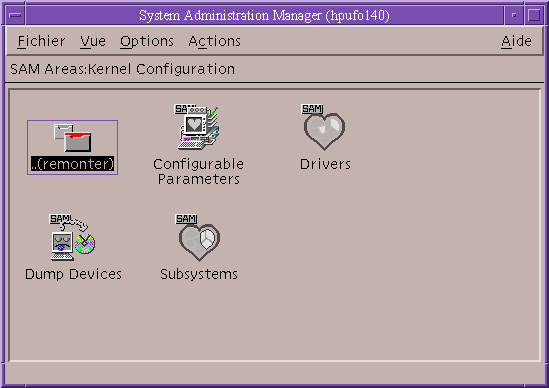Click the Dump Devices label text
This screenshot has width=549, height=388.
point(73,274)
